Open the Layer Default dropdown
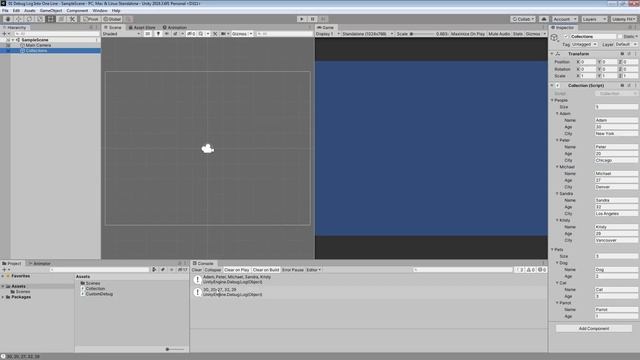Image resolution: width=640 pixels, height=360 pixels. tap(626, 44)
